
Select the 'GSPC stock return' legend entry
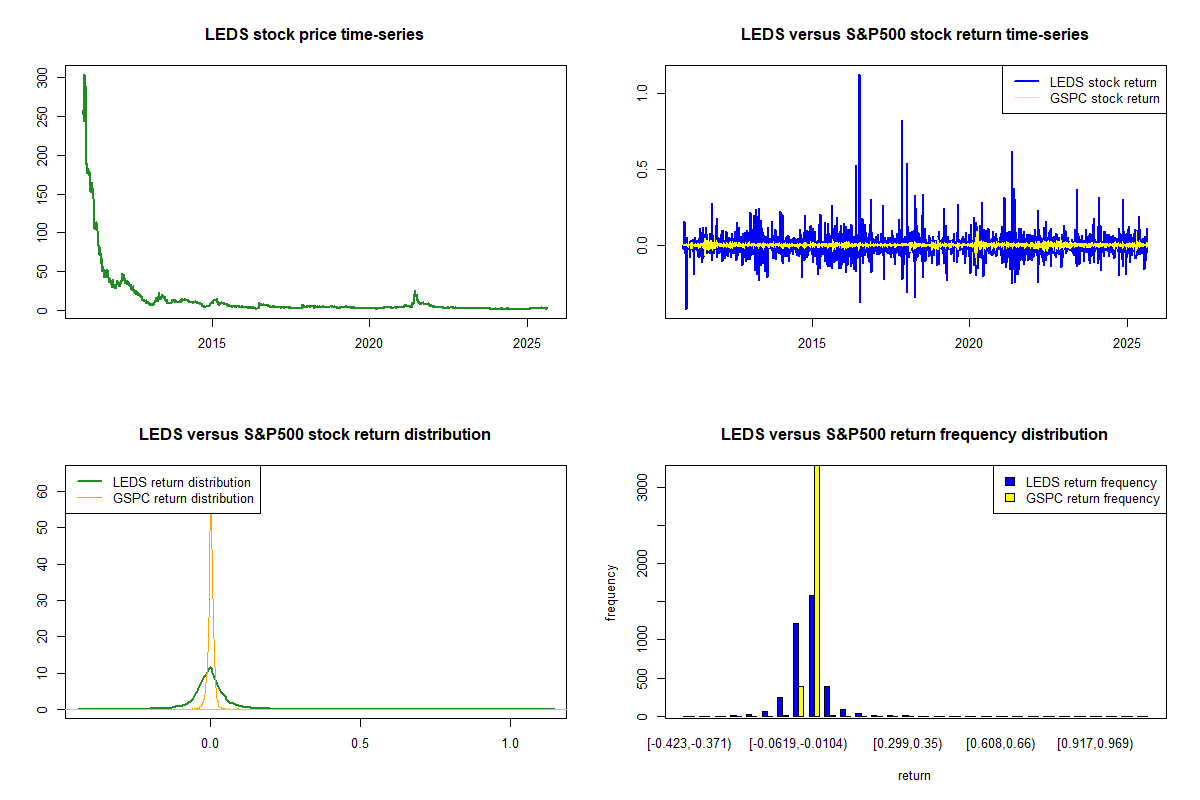pos(1104,98)
